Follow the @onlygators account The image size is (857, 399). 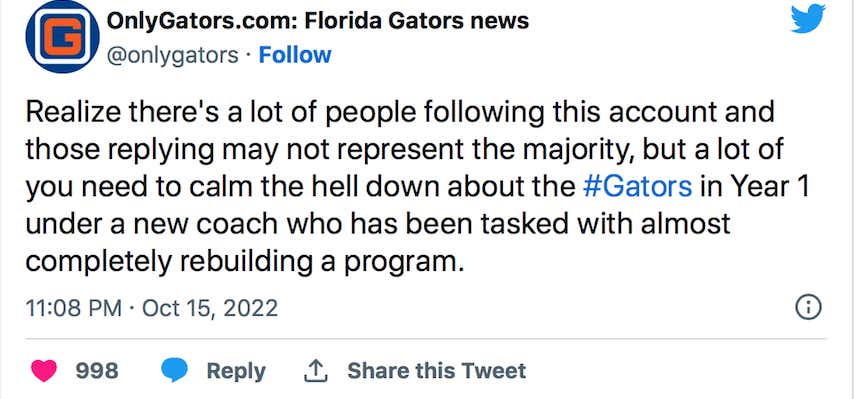click(295, 55)
